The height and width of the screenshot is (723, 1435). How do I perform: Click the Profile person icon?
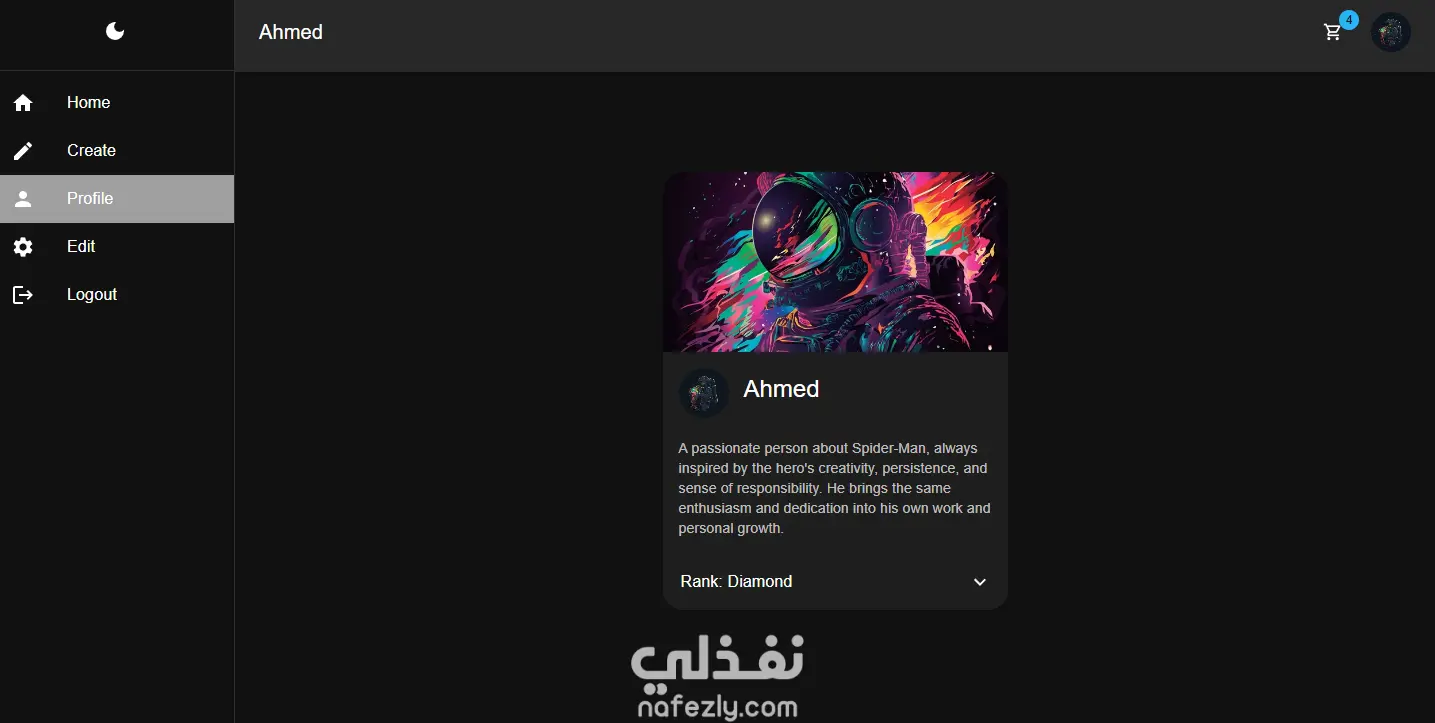click(x=23, y=198)
